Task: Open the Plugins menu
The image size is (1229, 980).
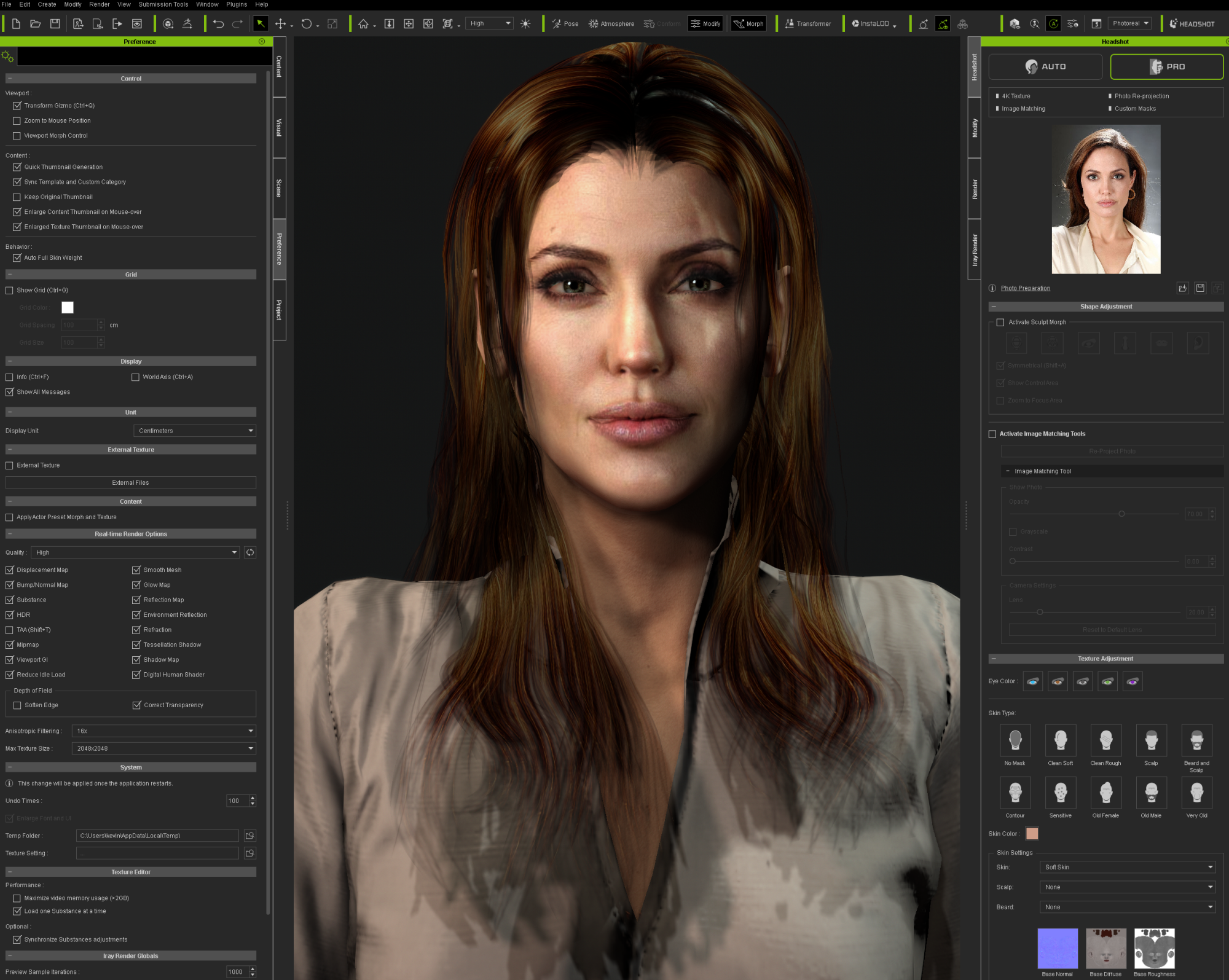Action: [x=237, y=4]
